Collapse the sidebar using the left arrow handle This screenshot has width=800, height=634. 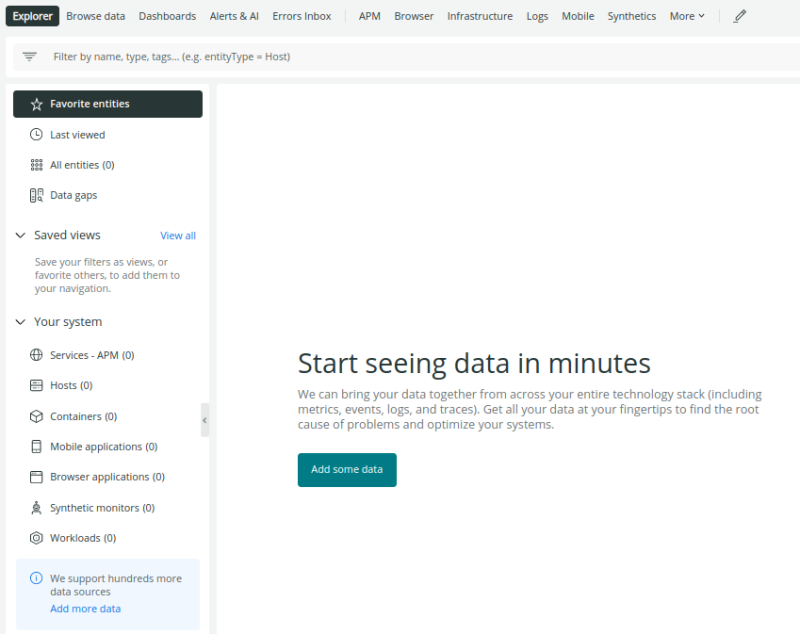[x=205, y=420]
